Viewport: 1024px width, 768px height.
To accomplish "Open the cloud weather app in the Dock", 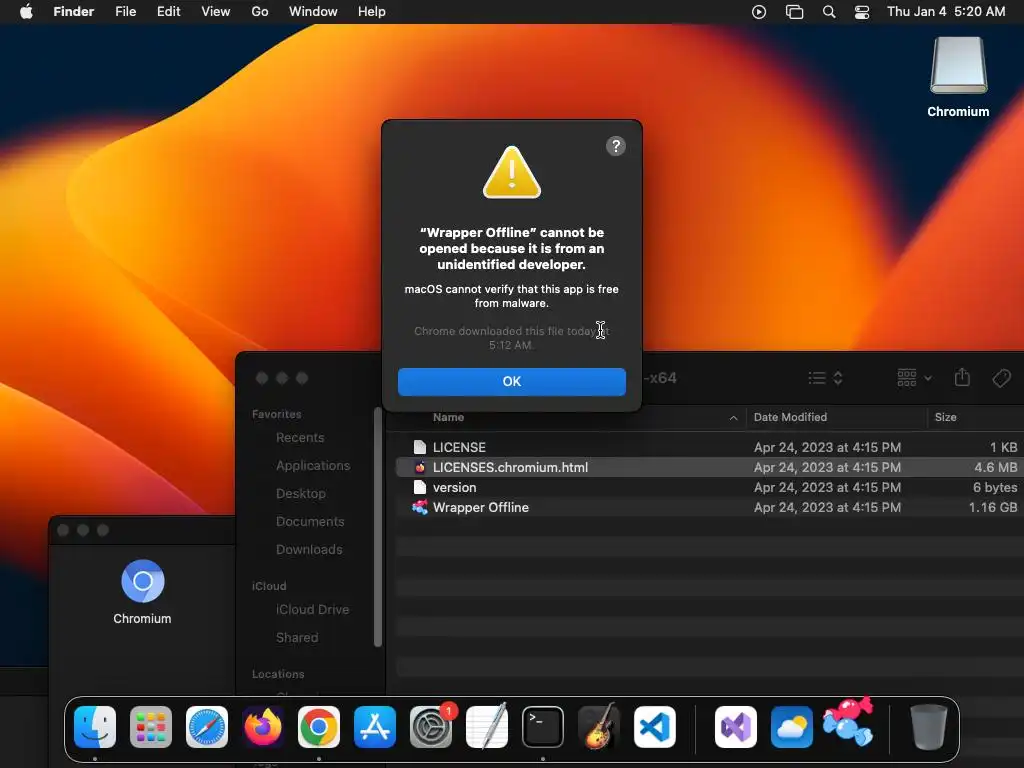I will tap(792, 727).
